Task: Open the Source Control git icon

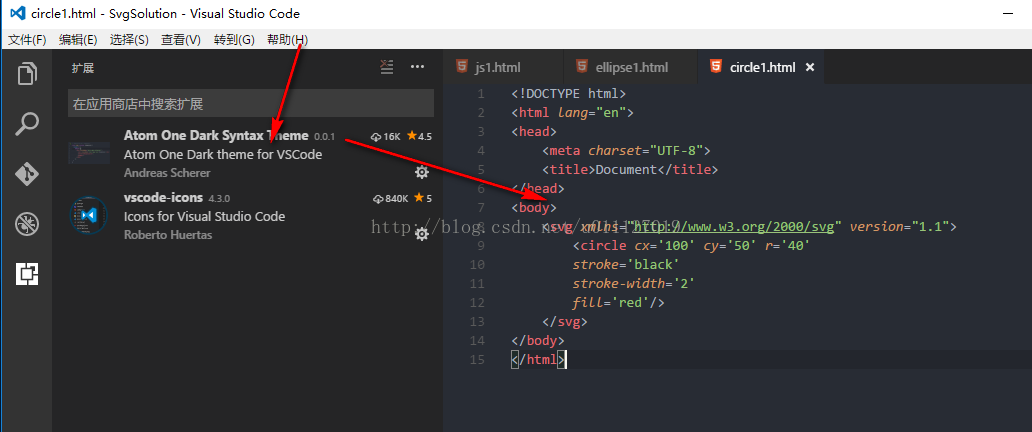Action: click(x=27, y=174)
